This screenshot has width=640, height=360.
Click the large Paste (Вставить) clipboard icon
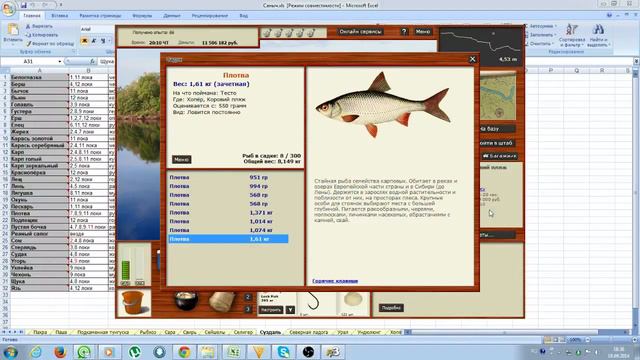[x=13, y=30]
